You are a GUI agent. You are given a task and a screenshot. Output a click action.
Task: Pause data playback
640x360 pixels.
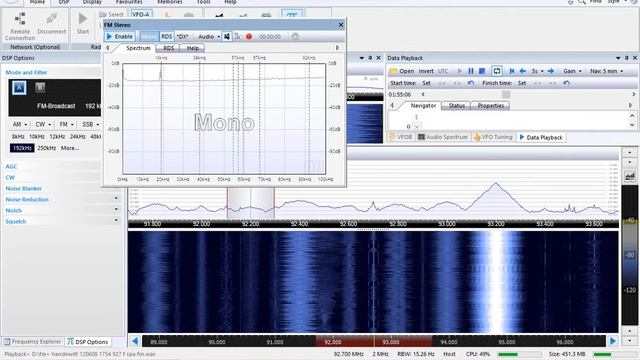(471, 71)
